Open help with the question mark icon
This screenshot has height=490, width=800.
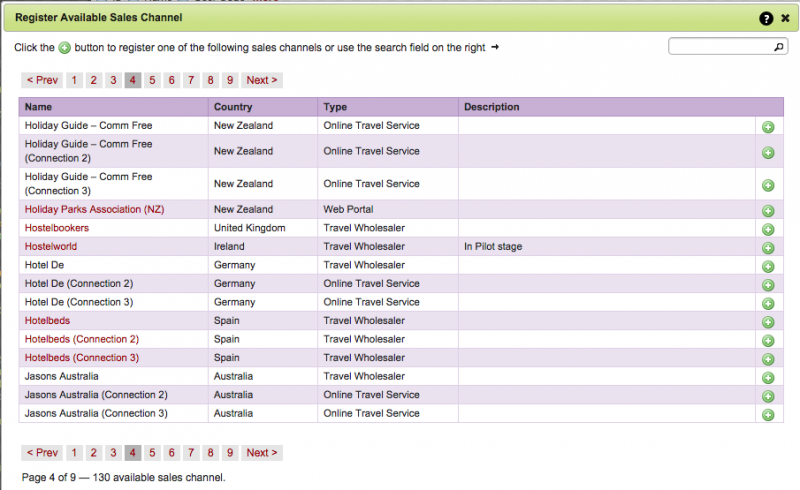[x=766, y=18]
